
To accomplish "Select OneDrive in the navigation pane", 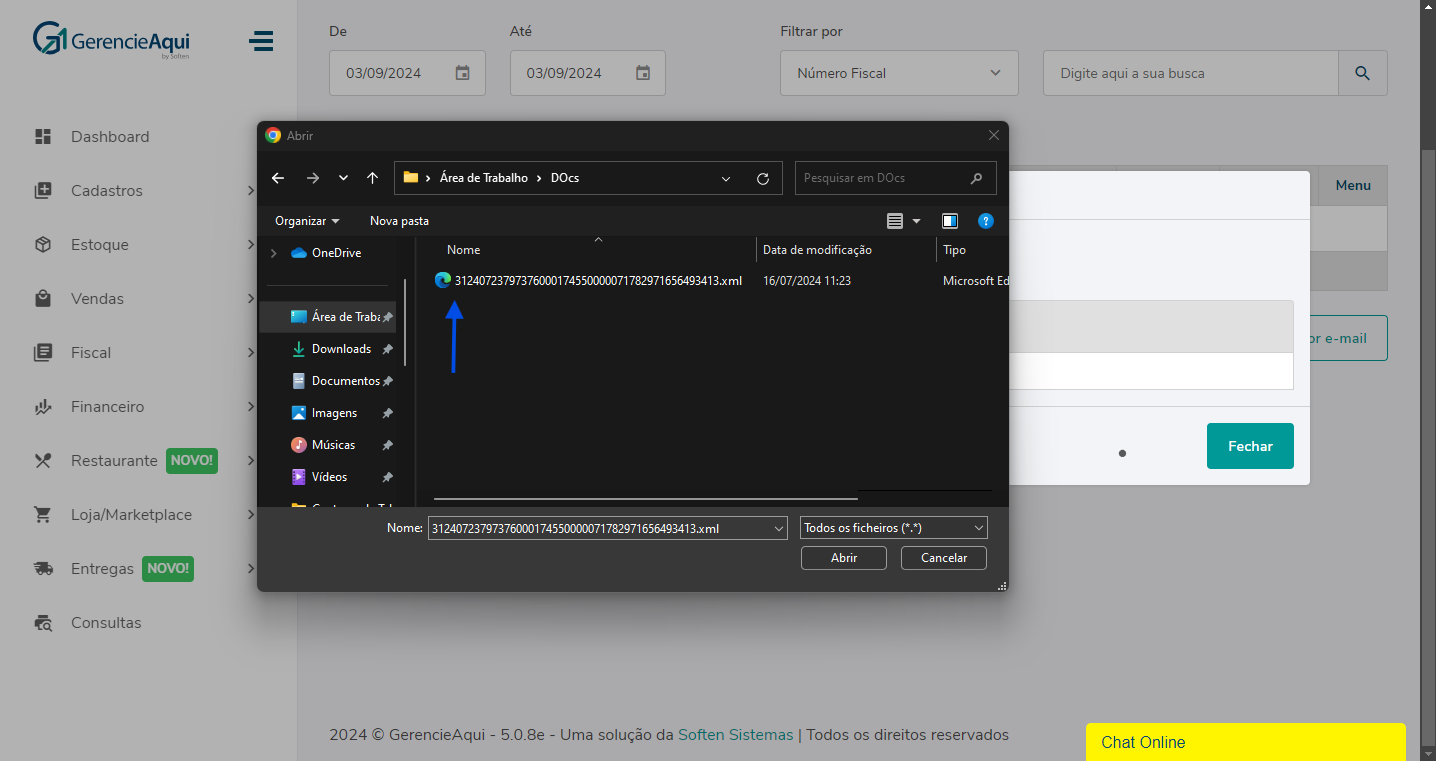I will point(336,253).
